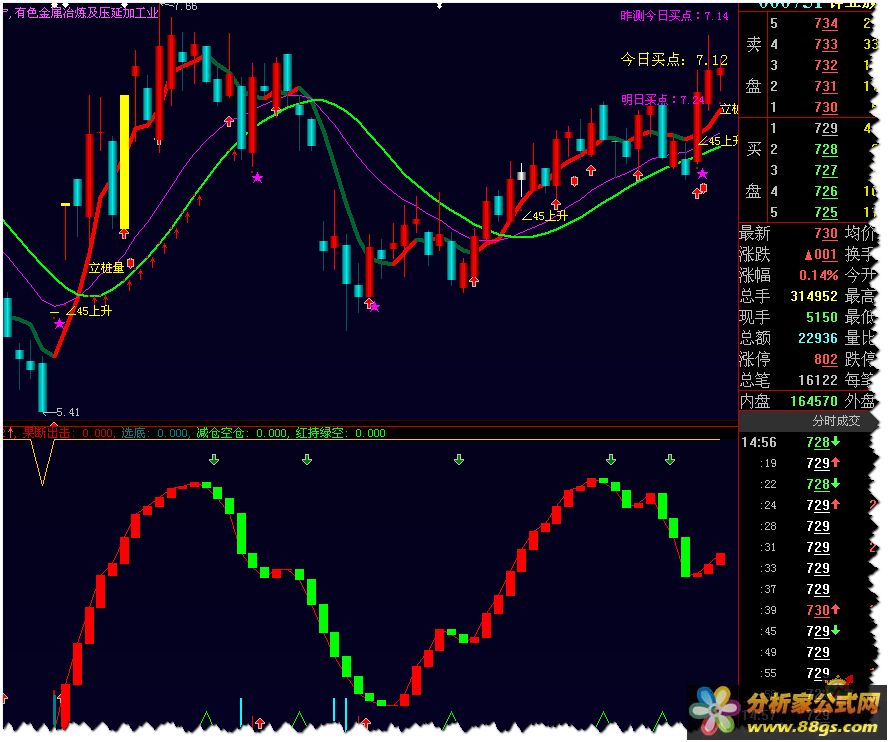This screenshot has height=742, width=889.
Task: Select the 14:56 trade tick row
Action: click(x=807, y=442)
